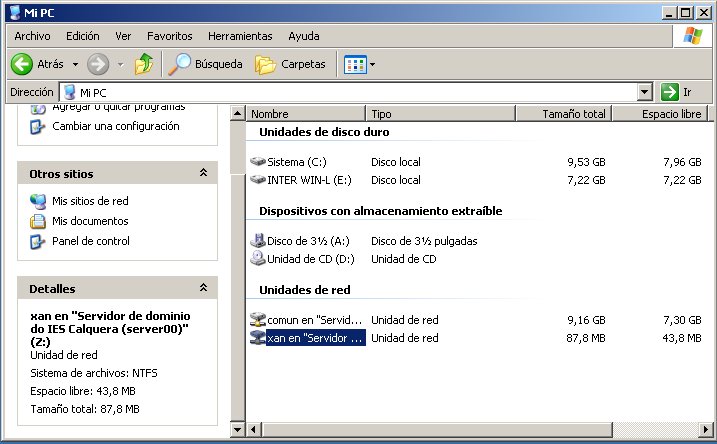717x444 pixels.
Task: Go back with the Atrás arrow button
Action: [22, 64]
